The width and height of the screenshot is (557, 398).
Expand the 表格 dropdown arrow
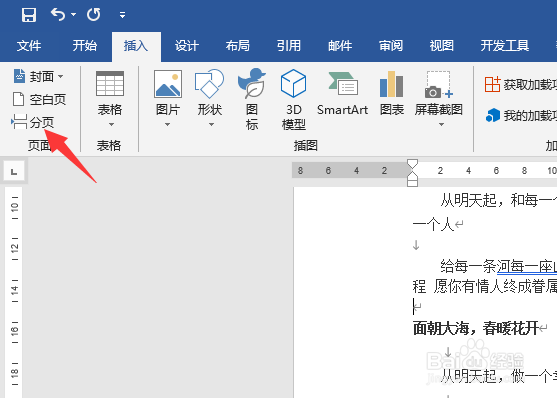pyautogui.click(x=111, y=124)
